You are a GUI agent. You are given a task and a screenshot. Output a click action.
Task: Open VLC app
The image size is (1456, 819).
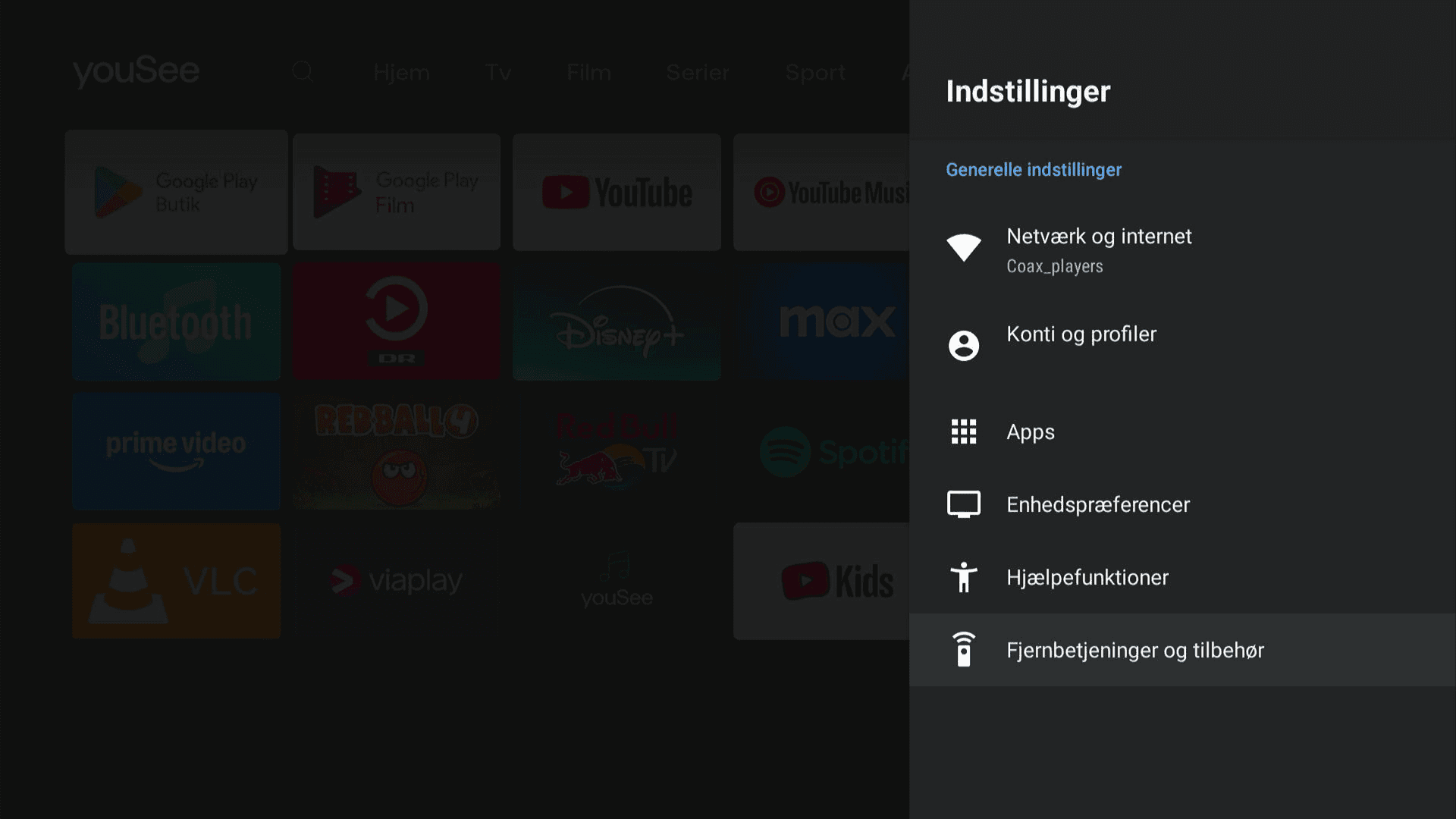click(176, 580)
